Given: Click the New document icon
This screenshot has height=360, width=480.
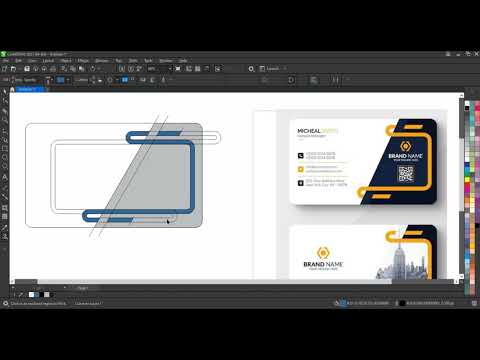Looking at the screenshot, I should point(5,69).
